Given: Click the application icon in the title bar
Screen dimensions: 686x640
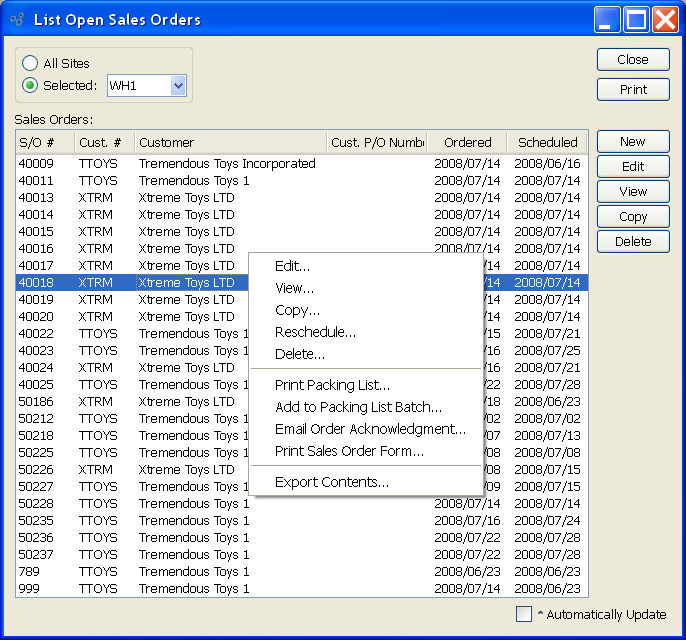Looking at the screenshot, I should [x=16, y=20].
